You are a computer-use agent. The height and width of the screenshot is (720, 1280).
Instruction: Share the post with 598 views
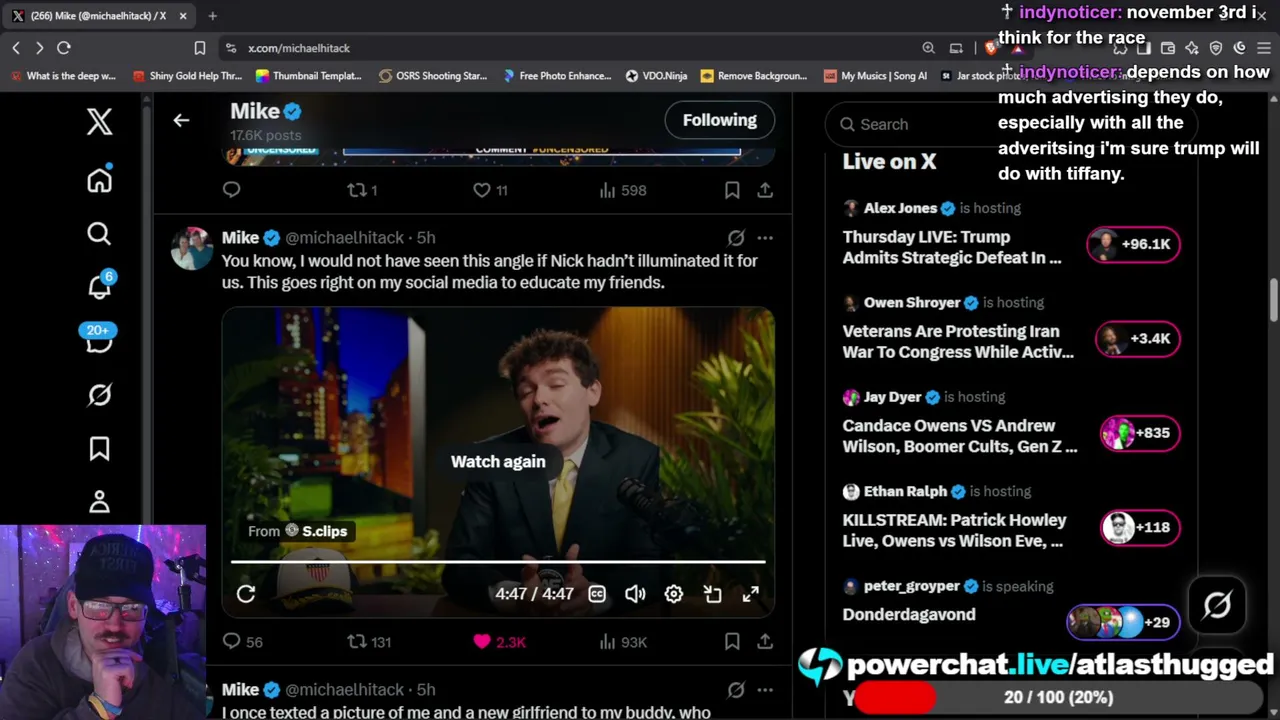coord(765,190)
